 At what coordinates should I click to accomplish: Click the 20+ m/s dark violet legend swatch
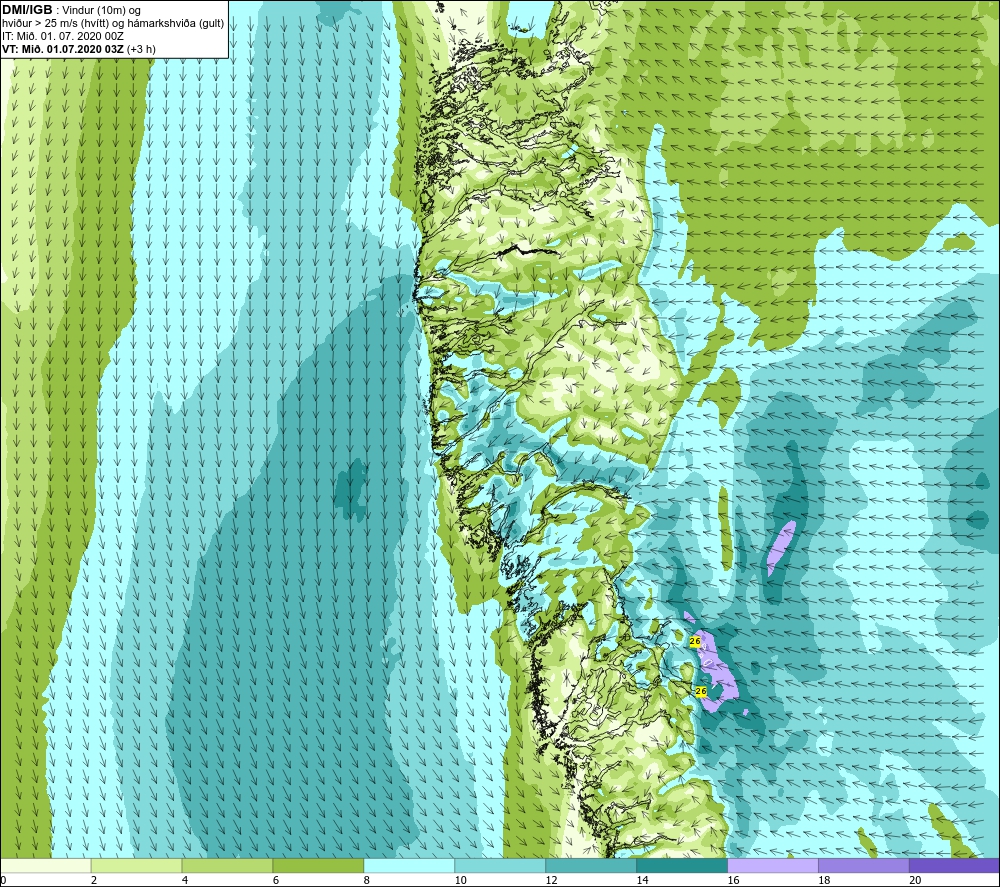tap(954, 866)
